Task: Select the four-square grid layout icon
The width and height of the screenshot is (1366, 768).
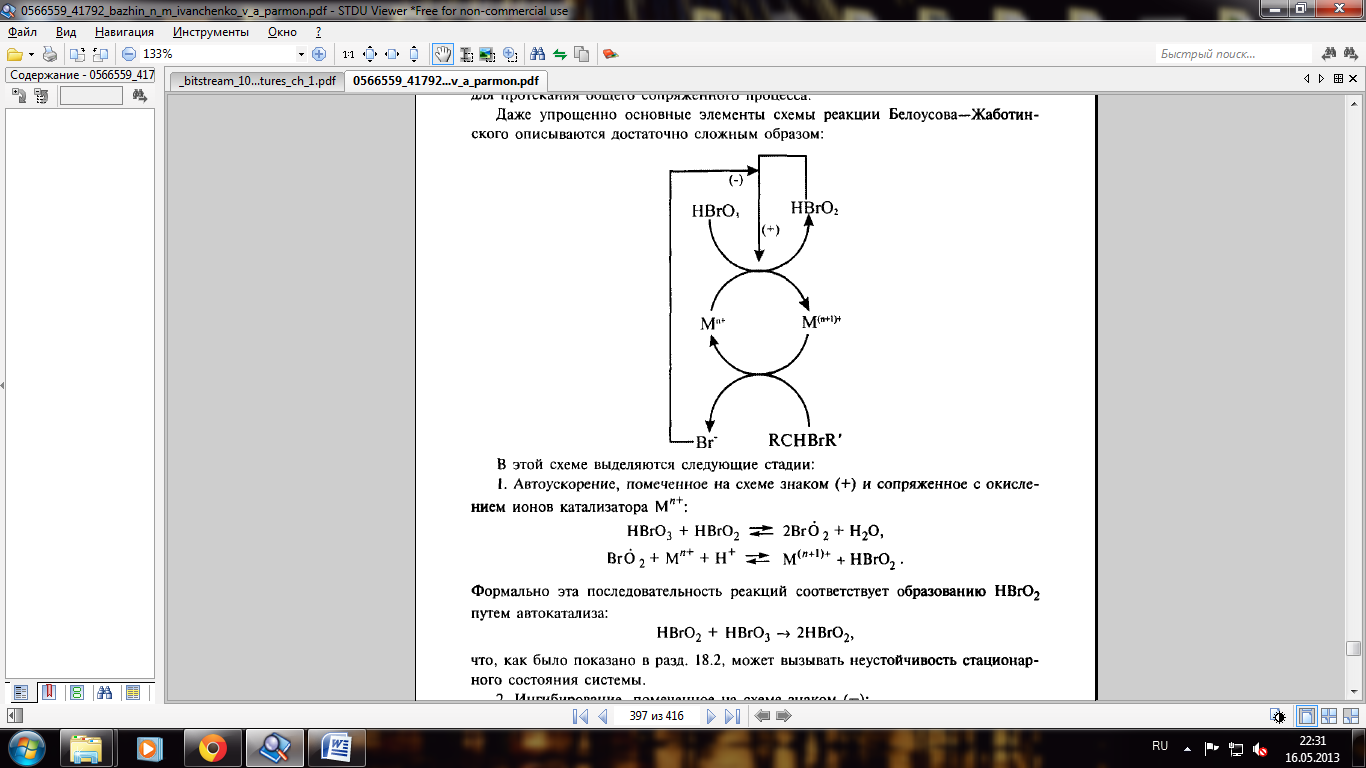Action: tap(1351, 716)
